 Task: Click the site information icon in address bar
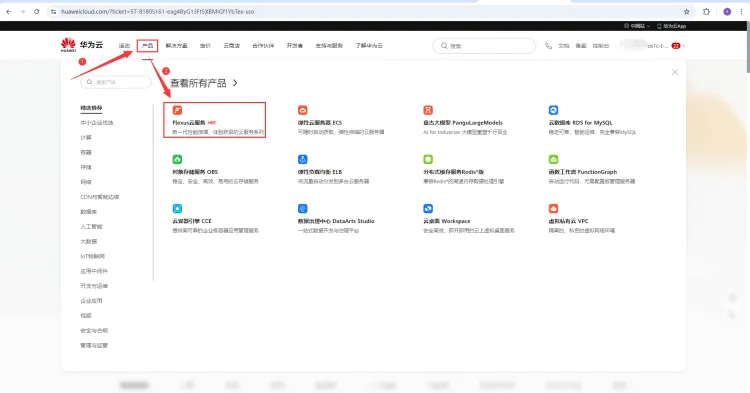(x=53, y=11)
